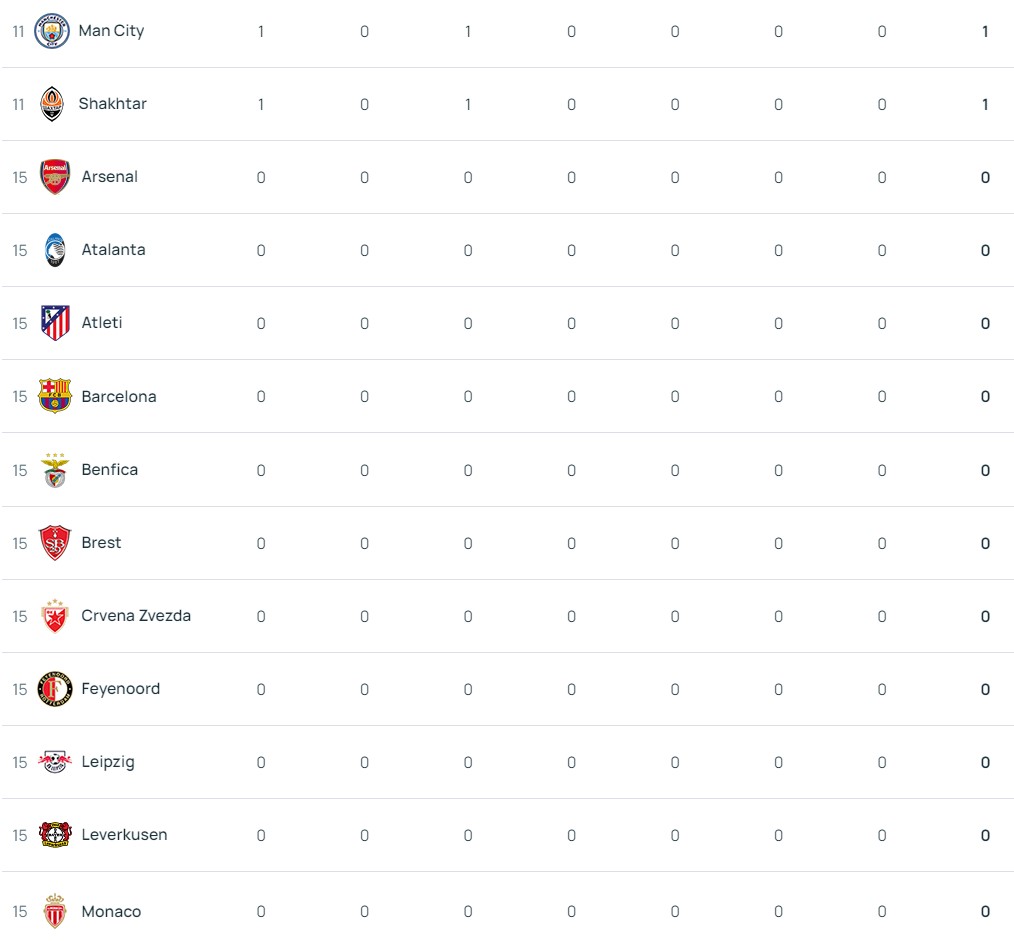Click the Leverkusen club crest
Image resolution: width=1014 pixels, height=941 pixels.
click(55, 835)
